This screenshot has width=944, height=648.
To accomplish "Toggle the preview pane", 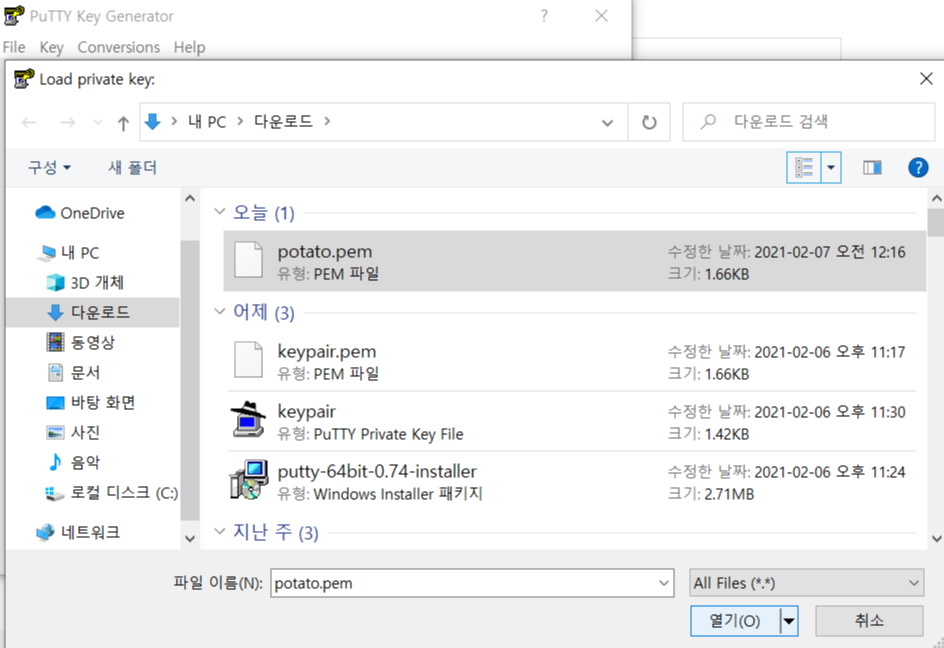I will click(872, 167).
